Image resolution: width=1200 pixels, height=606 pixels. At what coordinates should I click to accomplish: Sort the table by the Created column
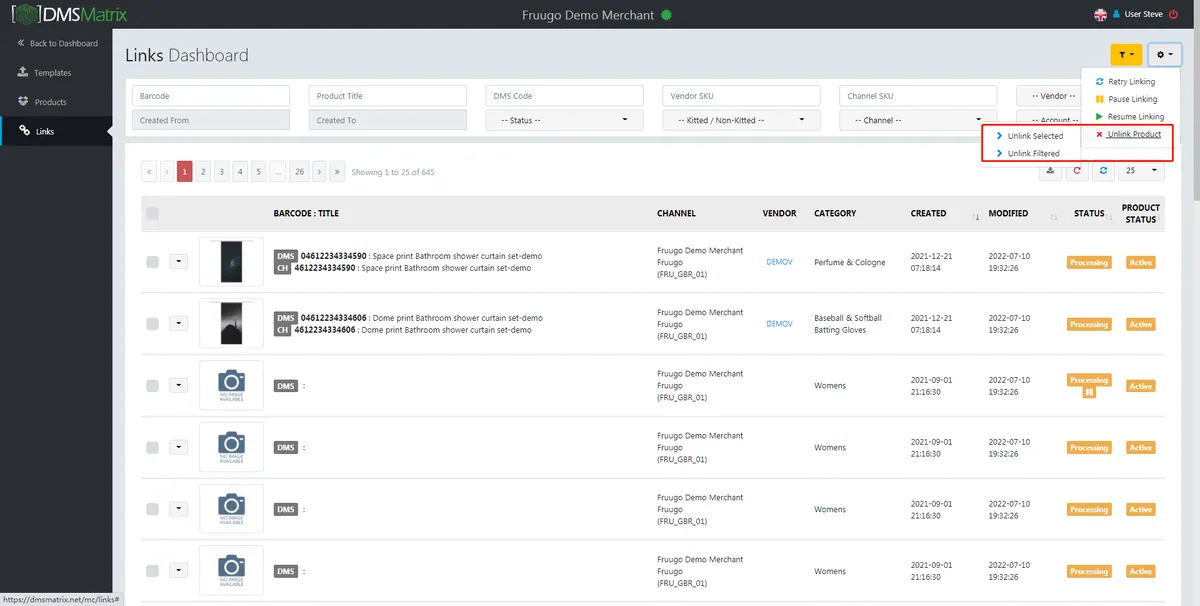click(x=944, y=213)
